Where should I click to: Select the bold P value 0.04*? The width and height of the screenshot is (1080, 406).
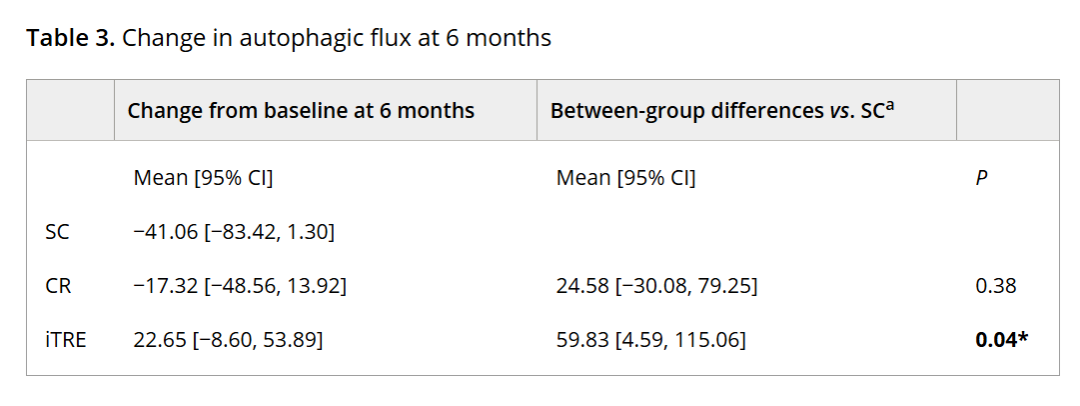pyautogui.click(x=1001, y=340)
